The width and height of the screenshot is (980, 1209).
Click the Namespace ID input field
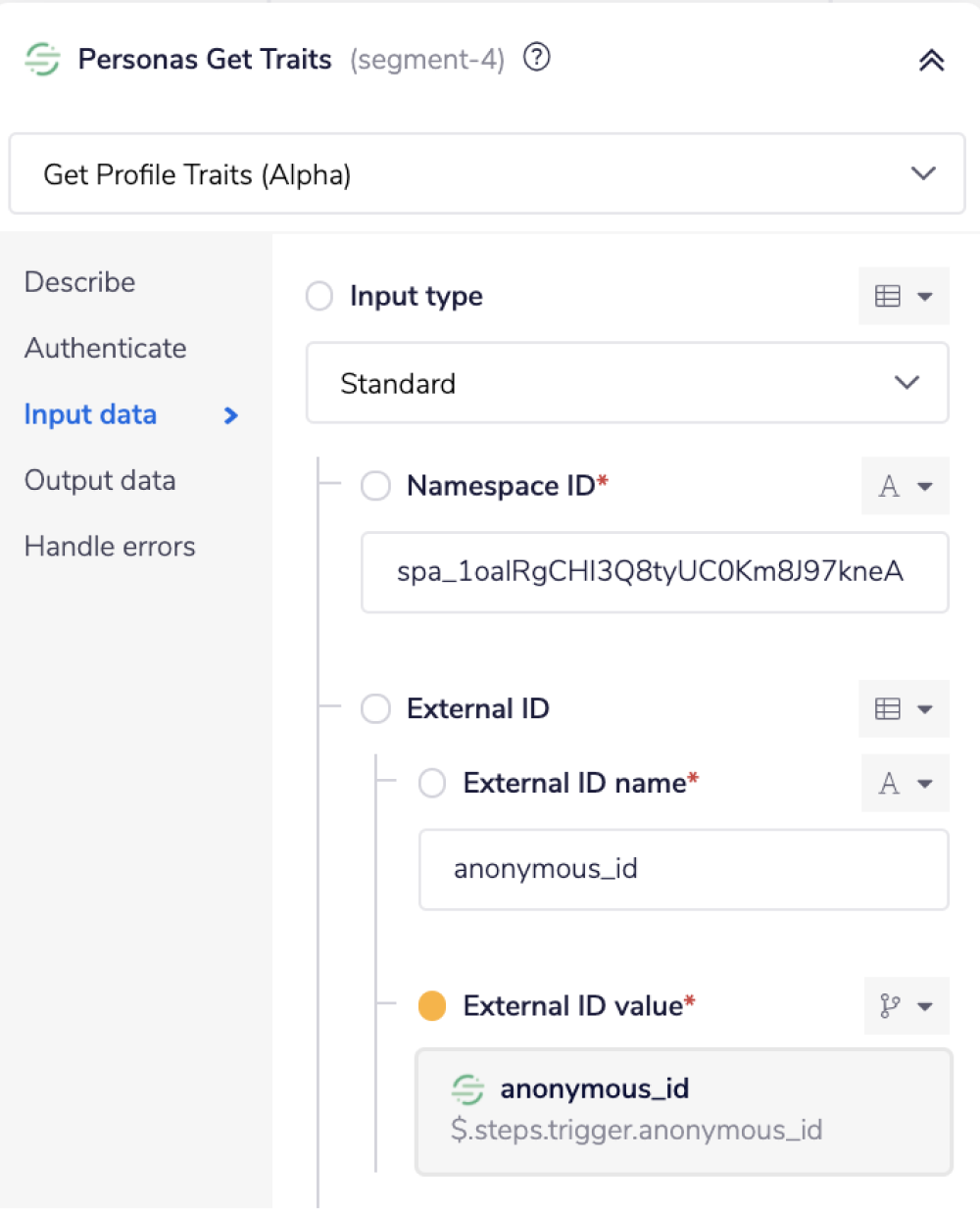click(x=655, y=573)
